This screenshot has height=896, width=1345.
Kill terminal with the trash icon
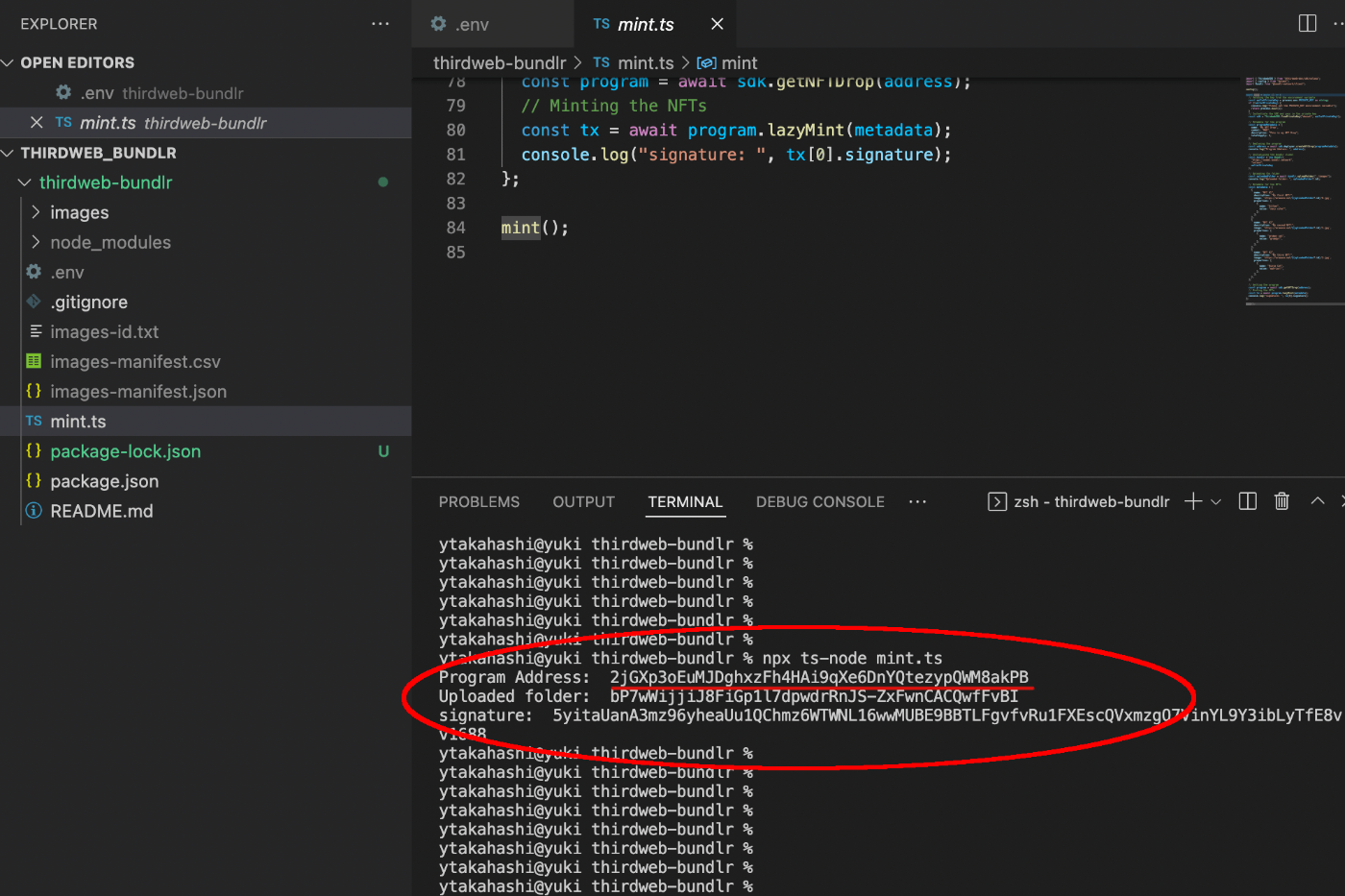tap(1282, 501)
